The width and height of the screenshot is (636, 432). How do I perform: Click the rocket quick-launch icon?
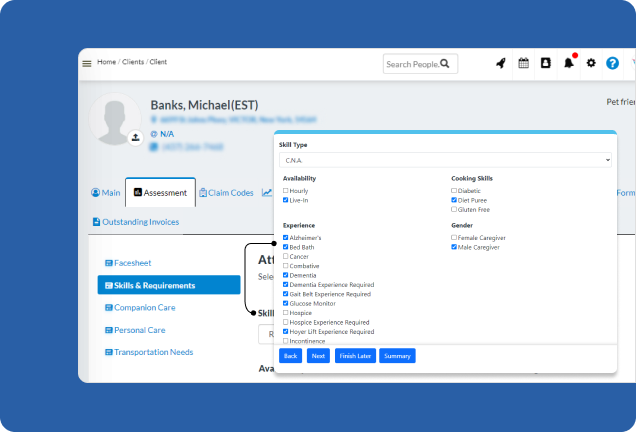[x=501, y=63]
